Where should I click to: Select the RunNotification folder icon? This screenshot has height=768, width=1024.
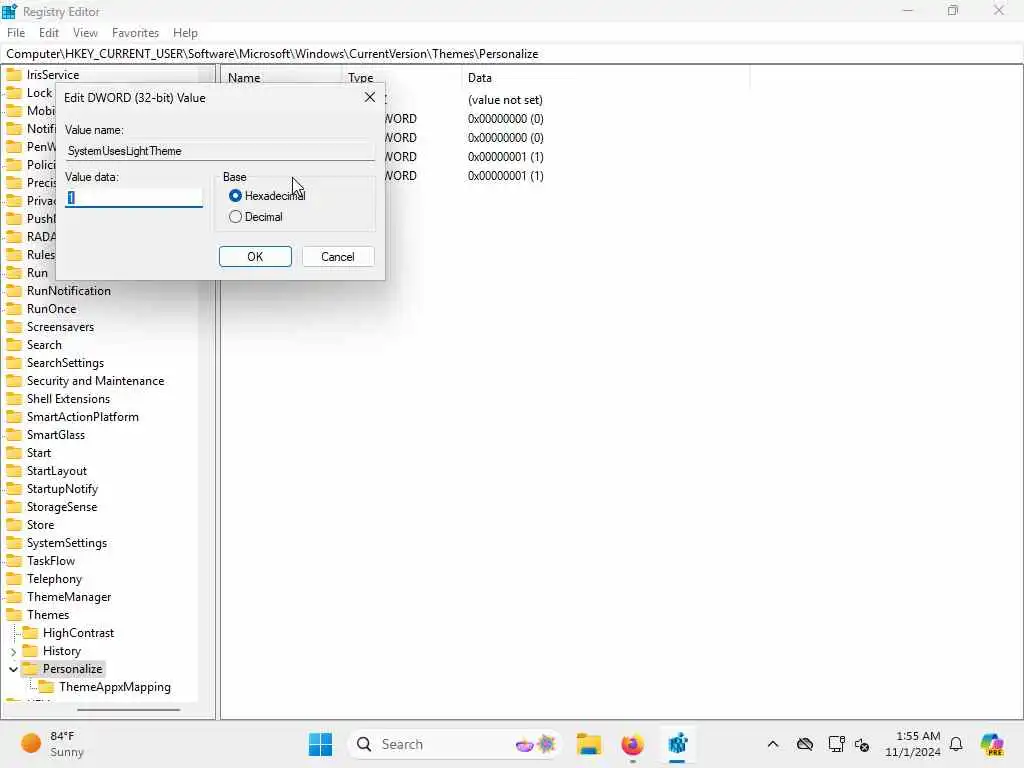(x=14, y=291)
